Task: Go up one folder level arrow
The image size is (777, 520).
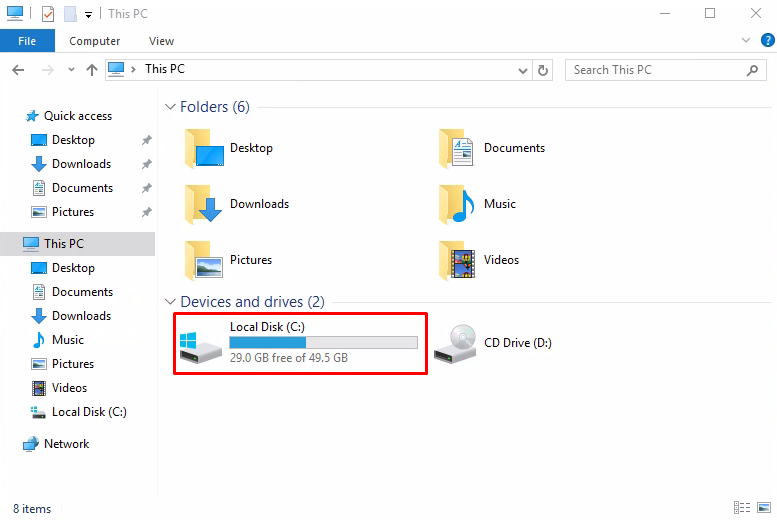Action: (92, 70)
